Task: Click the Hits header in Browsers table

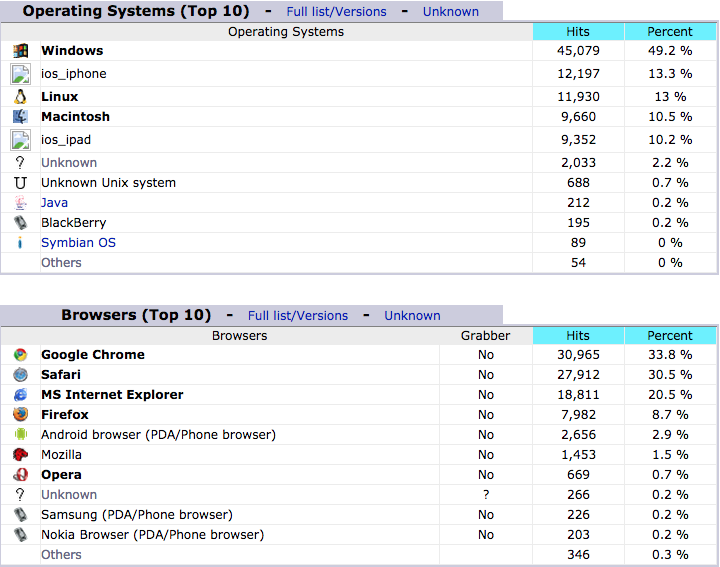Action: click(578, 336)
